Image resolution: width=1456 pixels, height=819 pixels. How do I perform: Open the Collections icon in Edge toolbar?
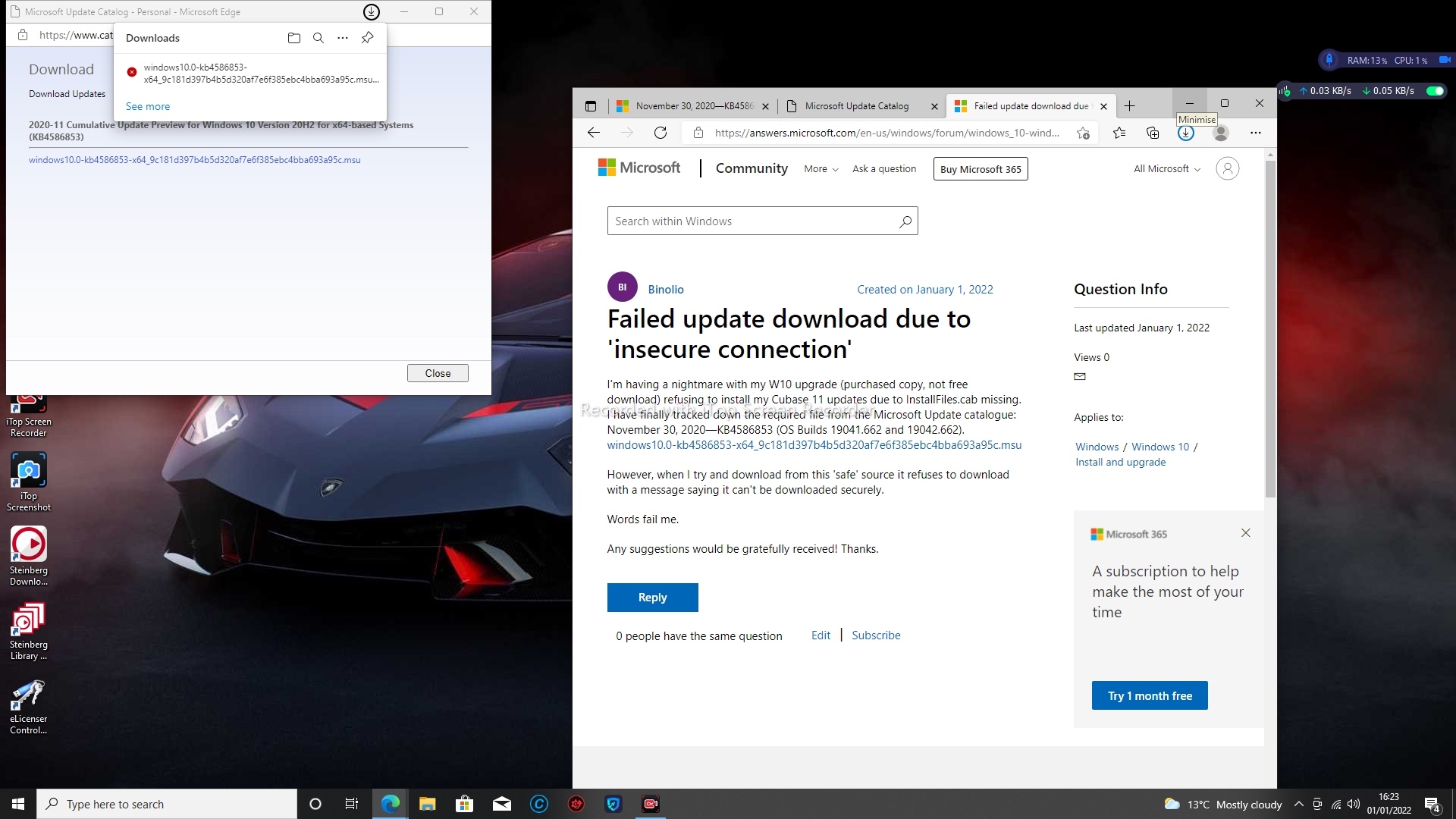click(x=1153, y=133)
